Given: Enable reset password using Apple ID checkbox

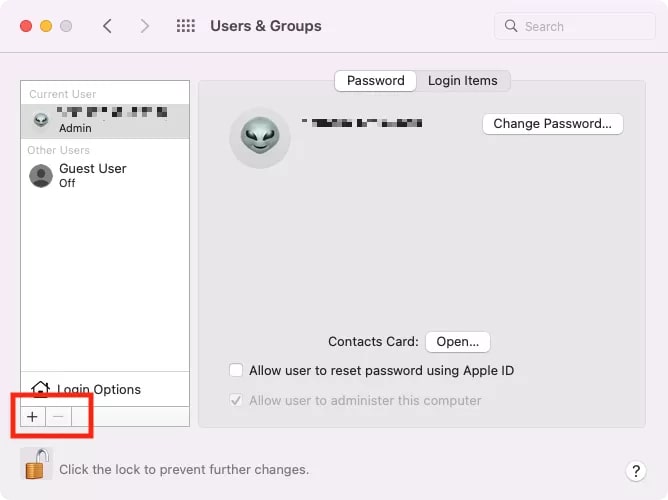Looking at the screenshot, I should [236, 370].
